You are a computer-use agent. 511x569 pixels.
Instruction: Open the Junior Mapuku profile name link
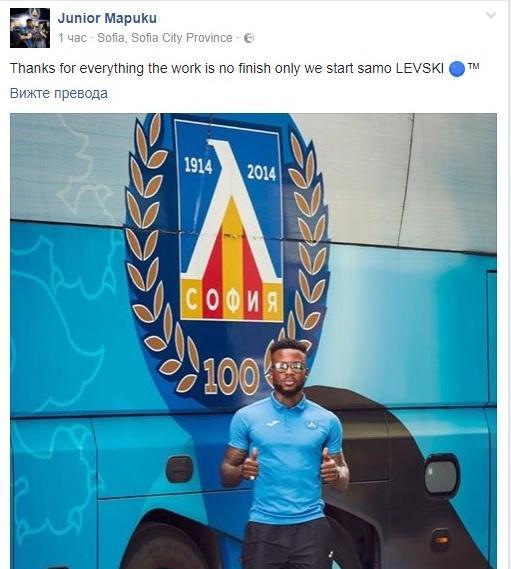pos(107,18)
